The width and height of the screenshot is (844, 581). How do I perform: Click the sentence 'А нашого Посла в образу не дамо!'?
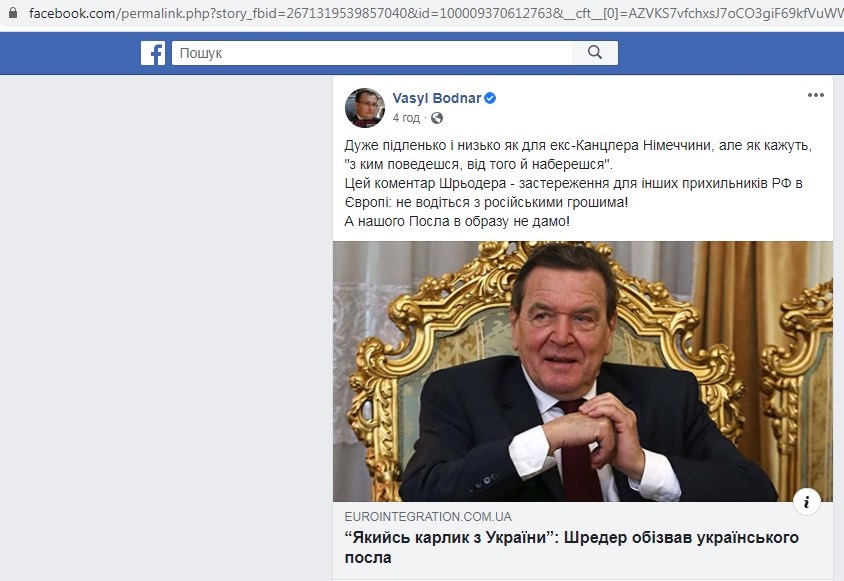457,221
